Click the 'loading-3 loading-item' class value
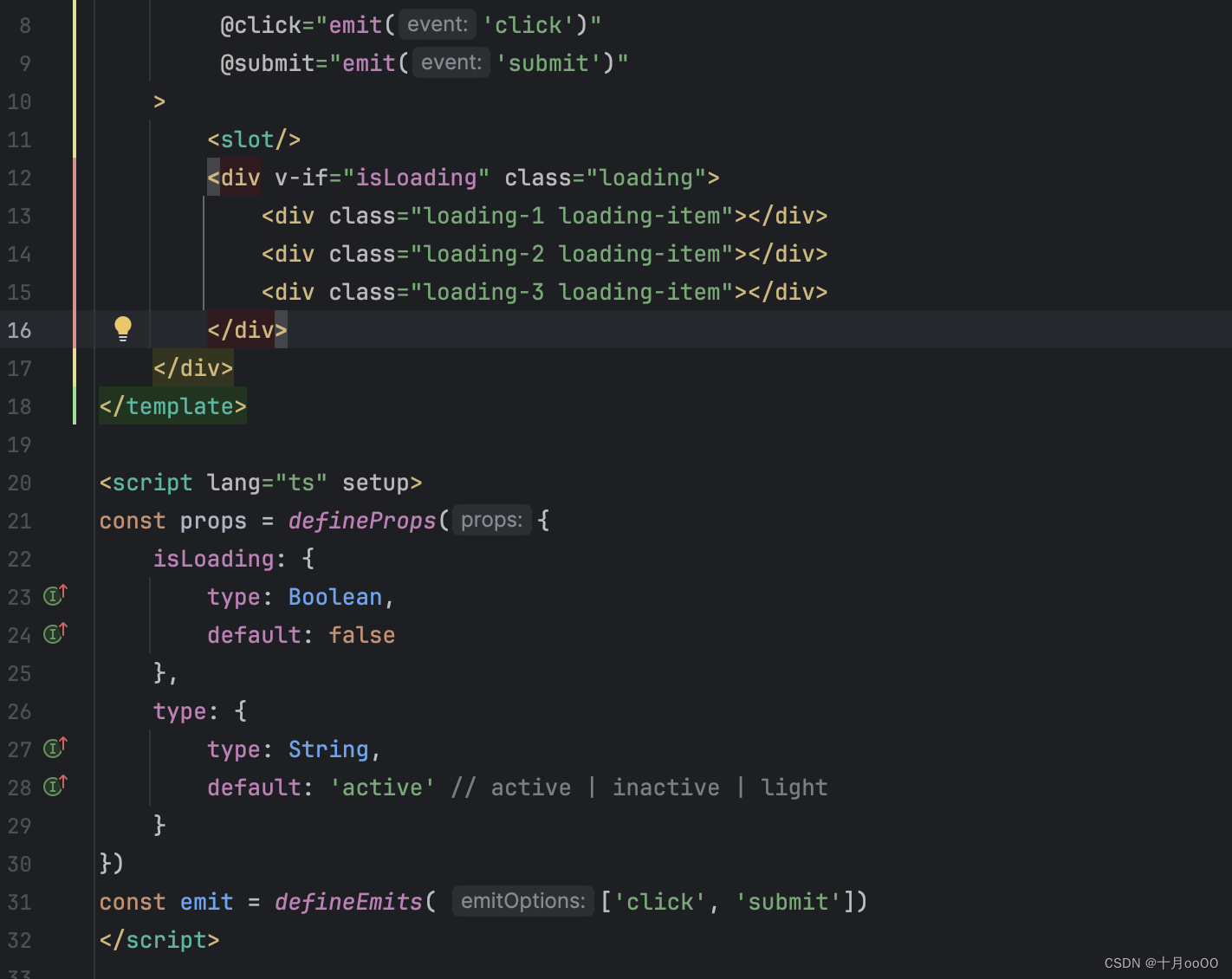The width and height of the screenshot is (1232, 979). [x=572, y=292]
